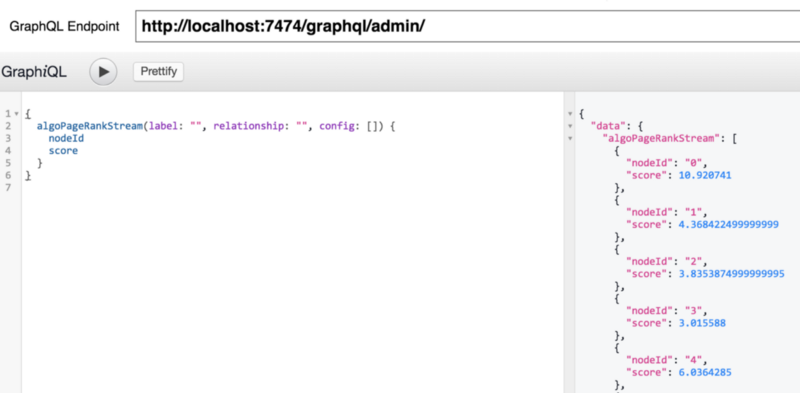Click nodeId "2" entry in results

(666, 262)
